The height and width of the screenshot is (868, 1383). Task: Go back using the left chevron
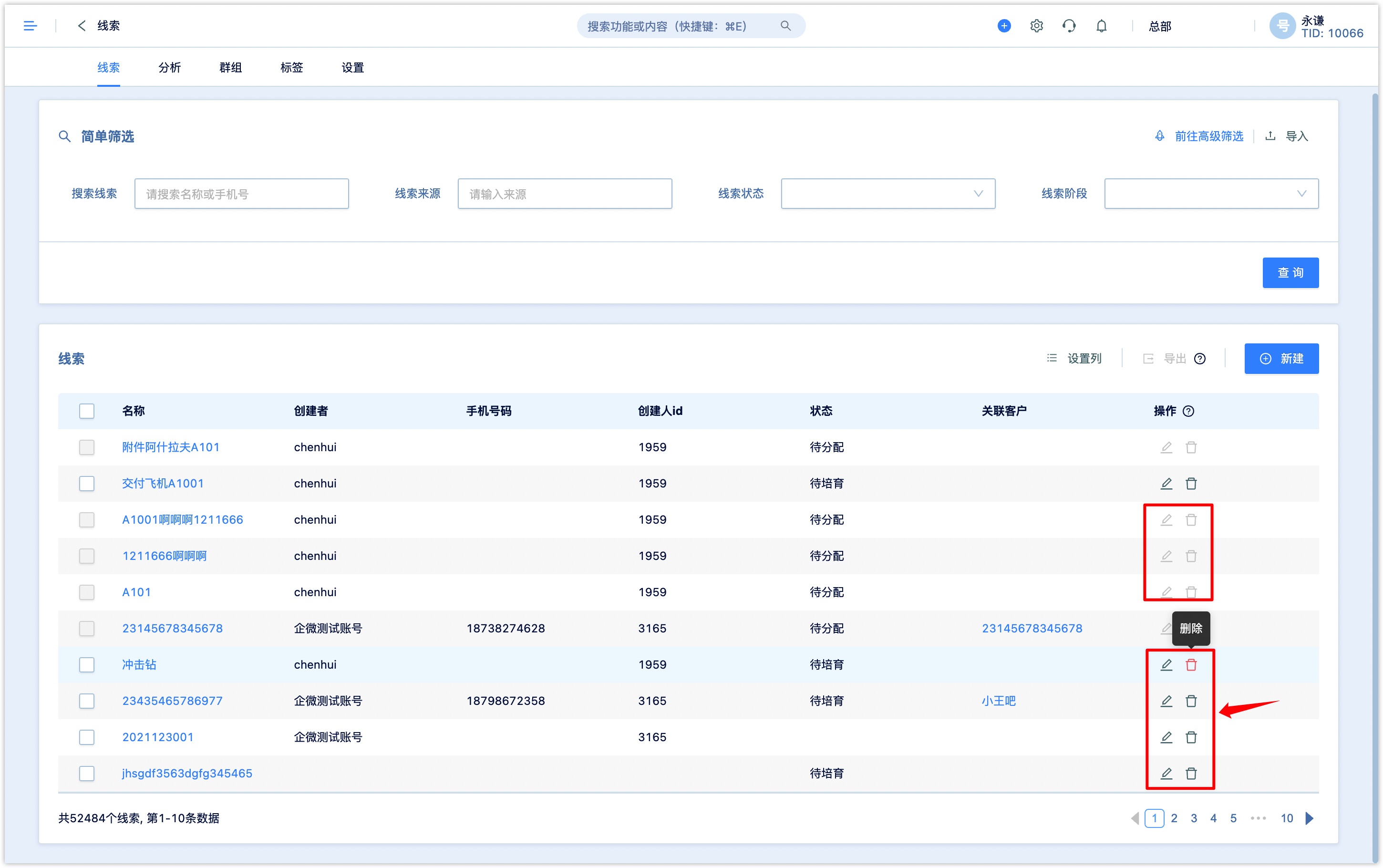pyautogui.click(x=82, y=26)
